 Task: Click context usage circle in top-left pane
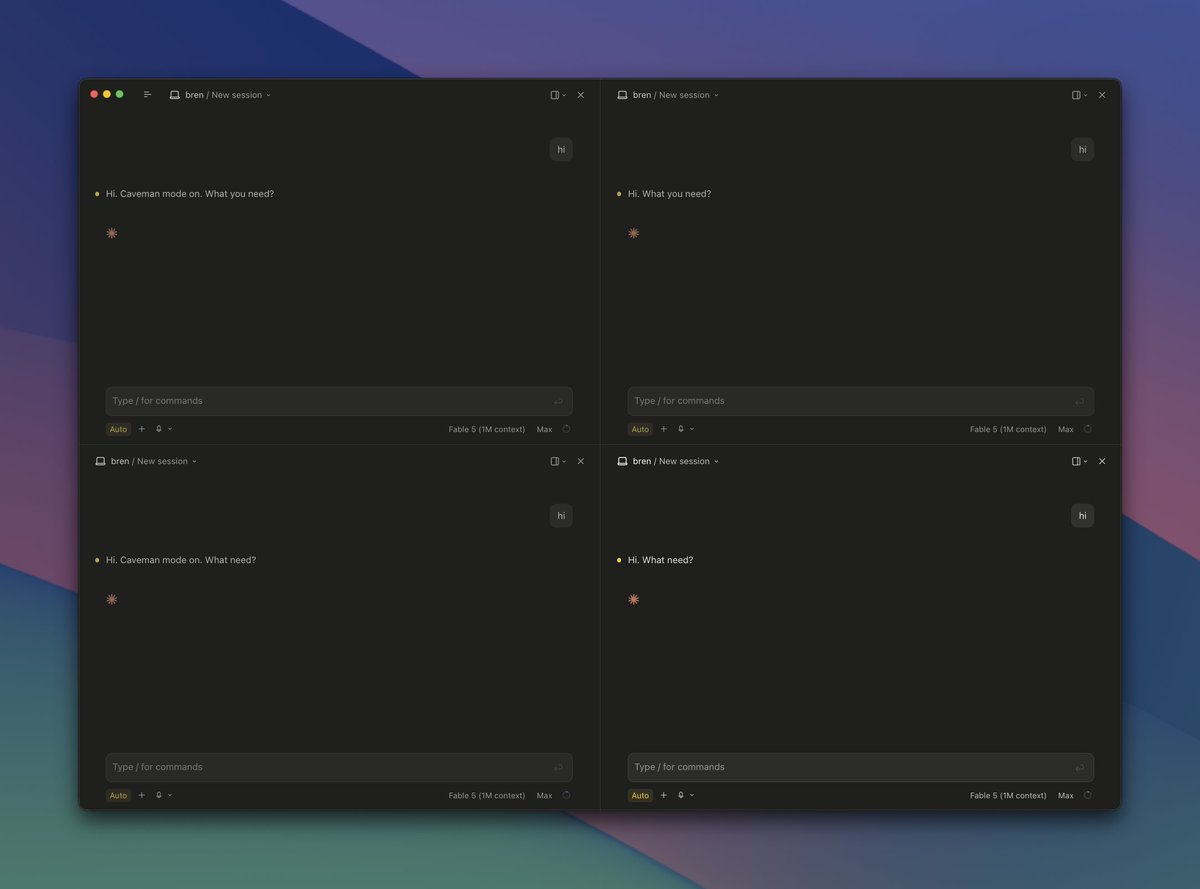click(x=566, y=429)
